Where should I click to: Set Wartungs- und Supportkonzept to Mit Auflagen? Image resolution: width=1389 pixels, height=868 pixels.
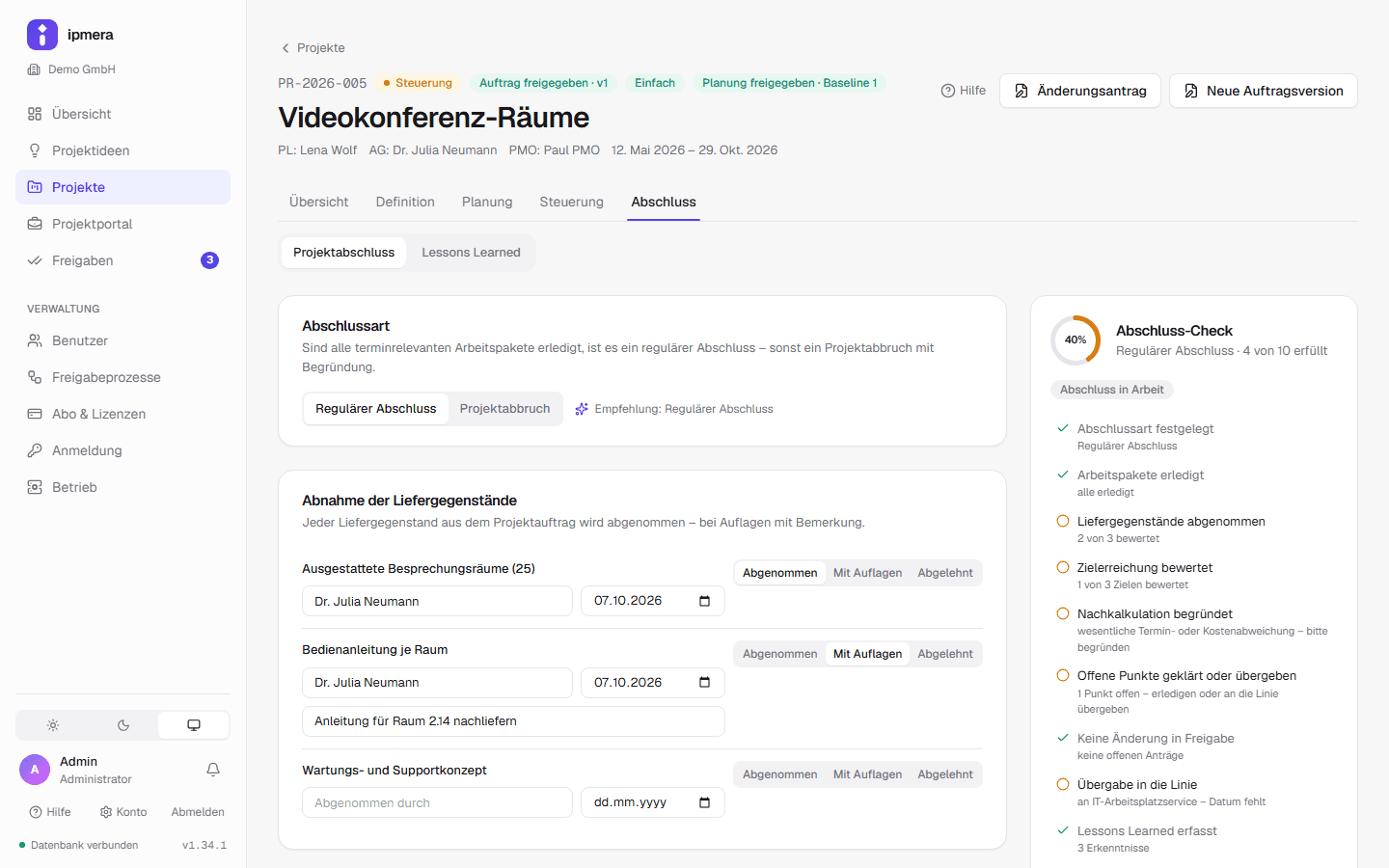868,774
